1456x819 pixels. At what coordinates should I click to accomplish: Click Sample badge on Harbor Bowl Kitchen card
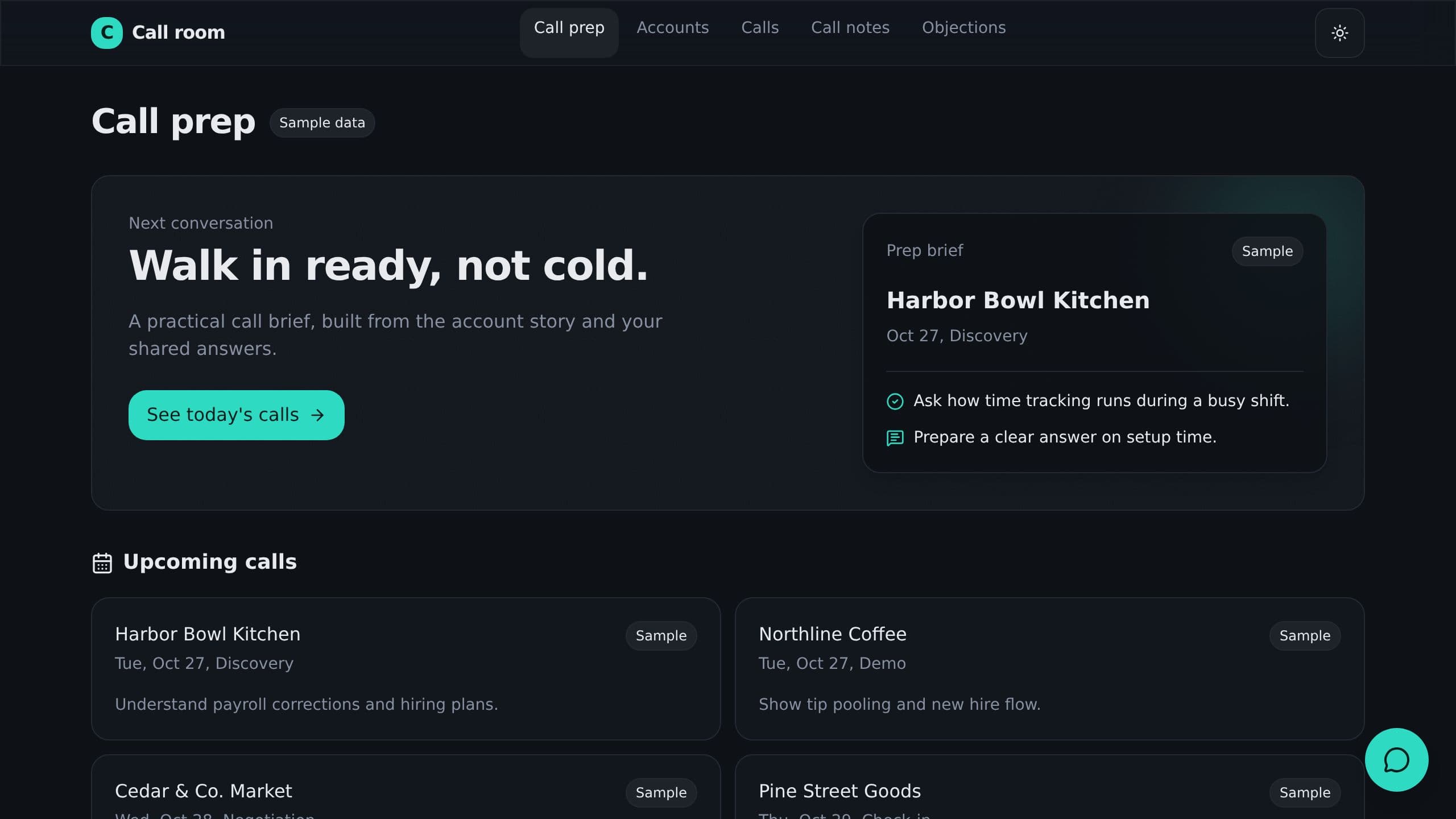tap(661, 636)
